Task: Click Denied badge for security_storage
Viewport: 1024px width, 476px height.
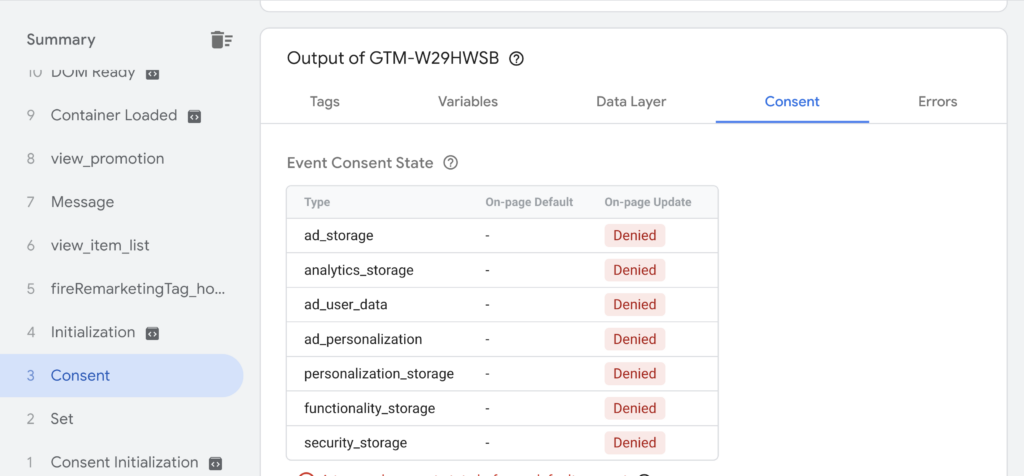Action: tap(634, 443)
